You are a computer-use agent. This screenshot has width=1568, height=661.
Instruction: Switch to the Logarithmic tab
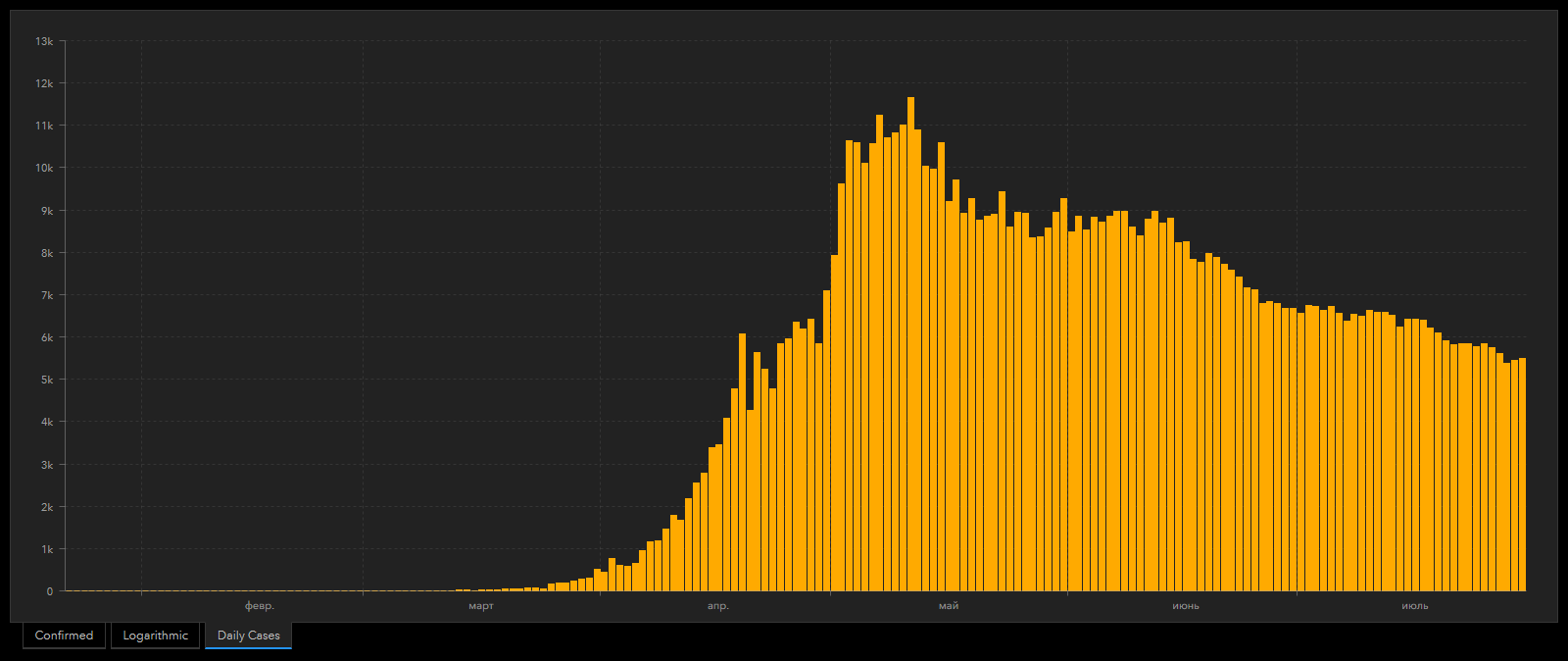[x=155, y=636]
